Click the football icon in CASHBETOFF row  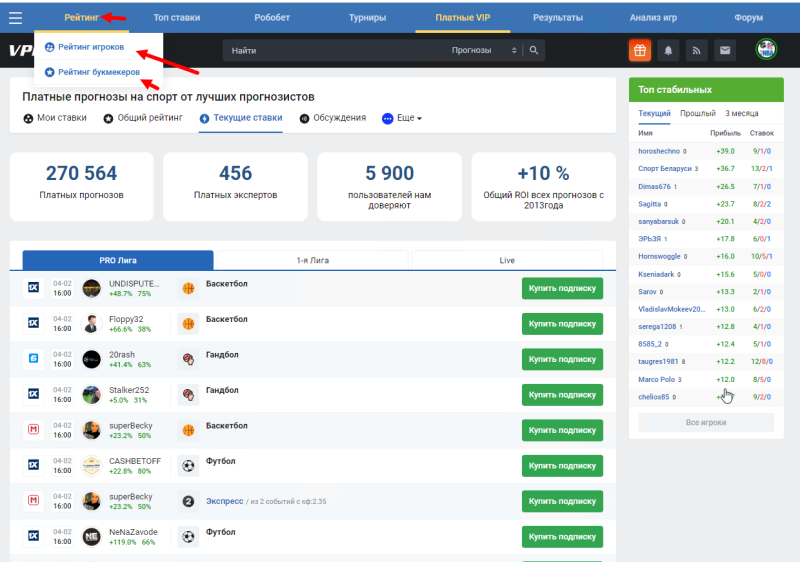(x=188, y=465)
